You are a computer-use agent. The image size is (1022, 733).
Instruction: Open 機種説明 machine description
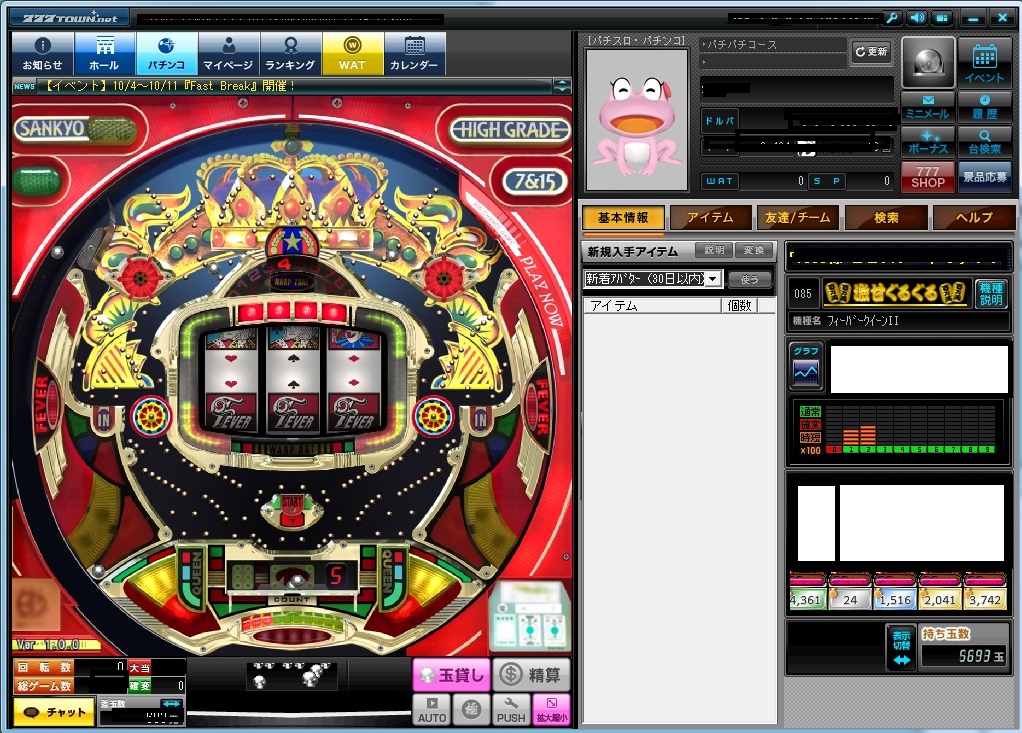[x=991, y=294]
